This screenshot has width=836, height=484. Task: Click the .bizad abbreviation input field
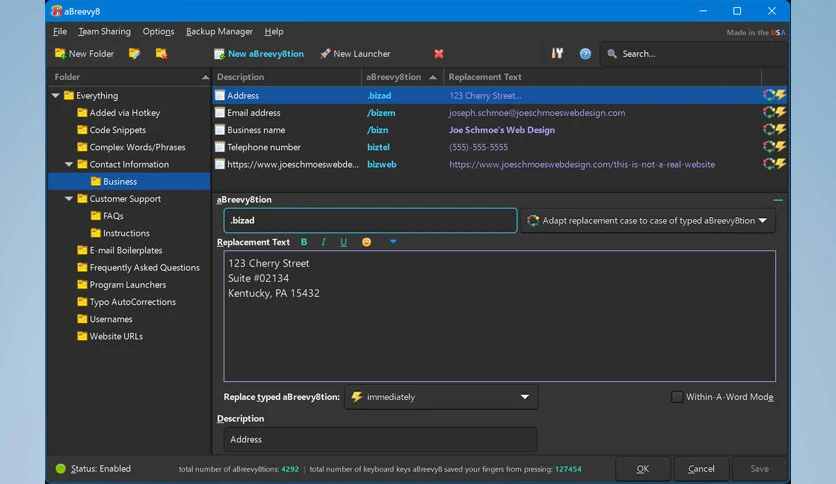coord(370,221)
